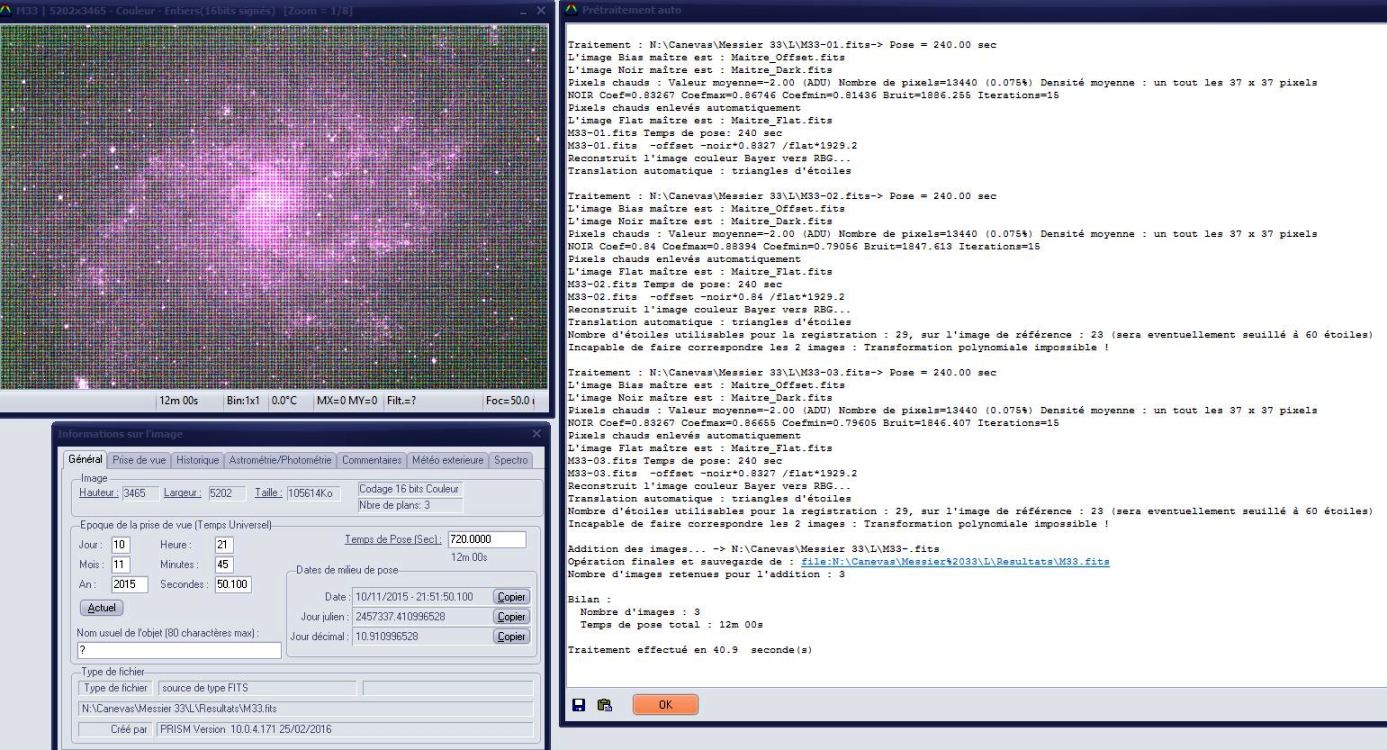The width and height of the screenshot is (1387, 750).
Task: Copy the Jour julien value
Action: click(511, 615)
